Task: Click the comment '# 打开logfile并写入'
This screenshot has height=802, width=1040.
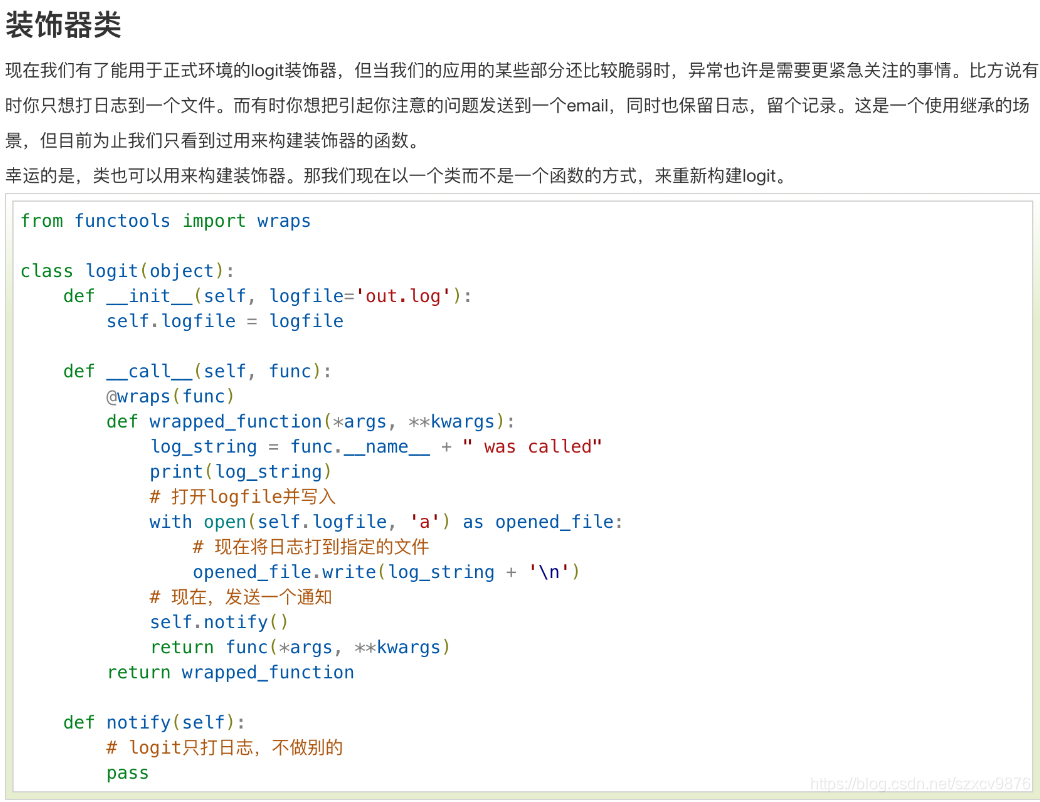Action: click(243, 497)
